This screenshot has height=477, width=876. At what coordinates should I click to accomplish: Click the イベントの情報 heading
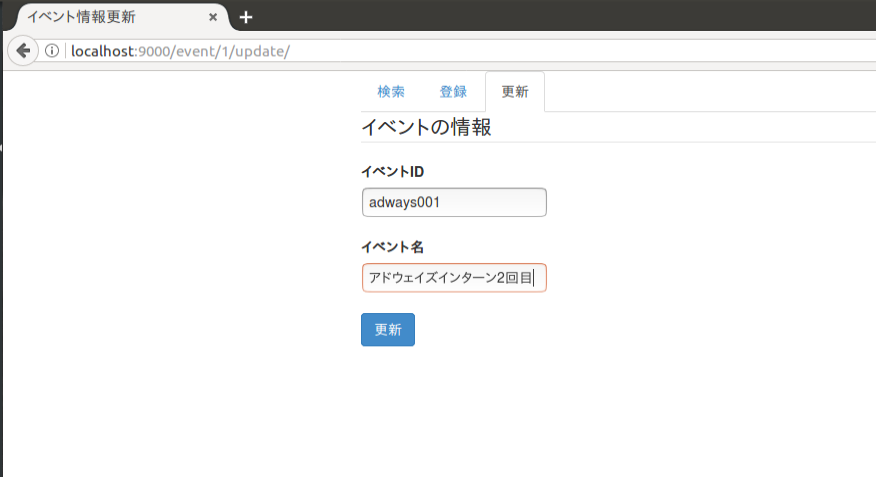click(426, 127)
